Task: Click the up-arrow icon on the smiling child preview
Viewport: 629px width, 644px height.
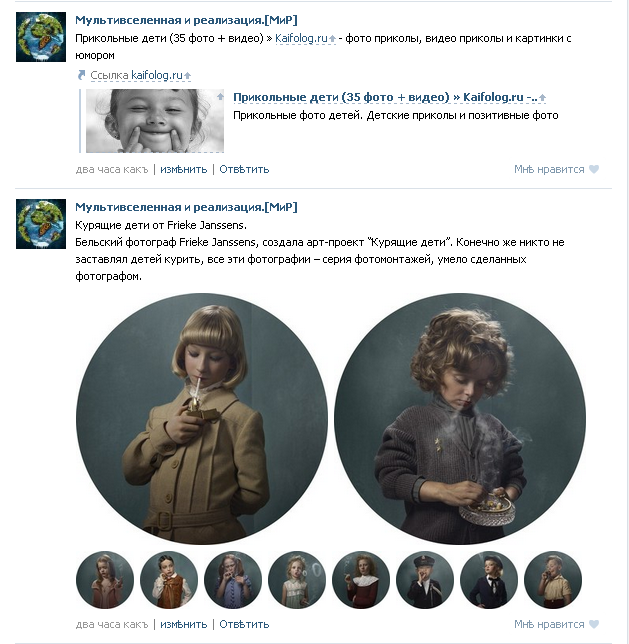Action: pyautogui.click(x=220, y=97)
